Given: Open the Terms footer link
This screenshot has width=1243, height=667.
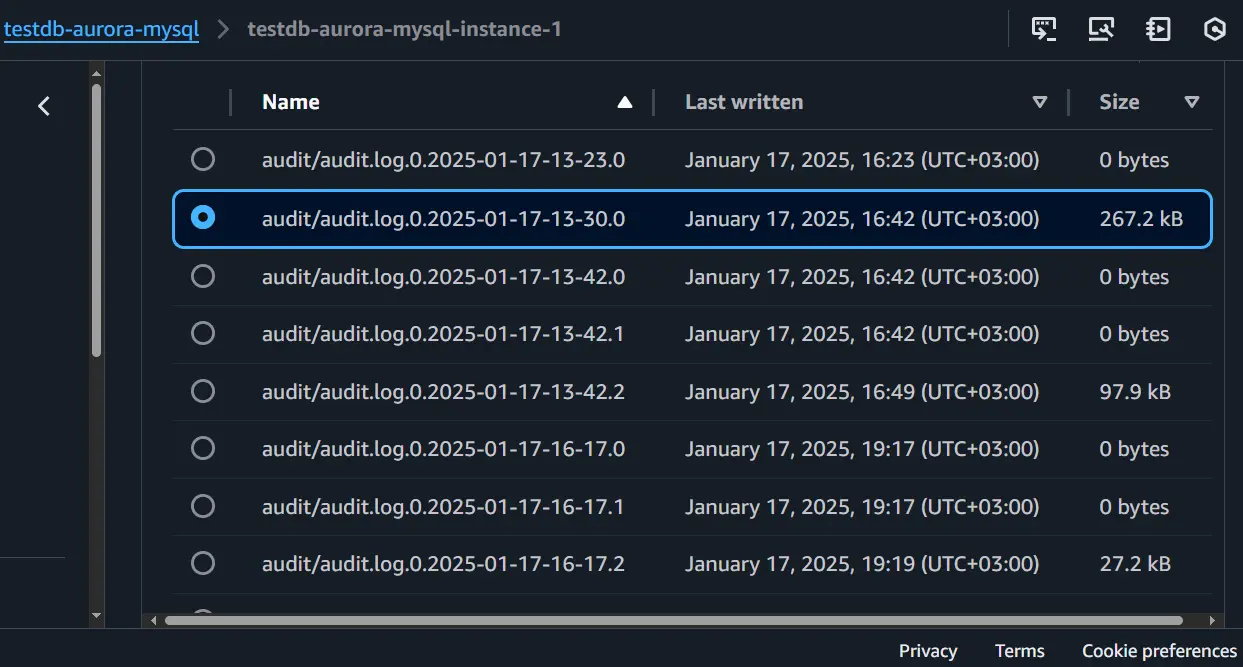Looking at the screenshot, I should click(1019, 651).
